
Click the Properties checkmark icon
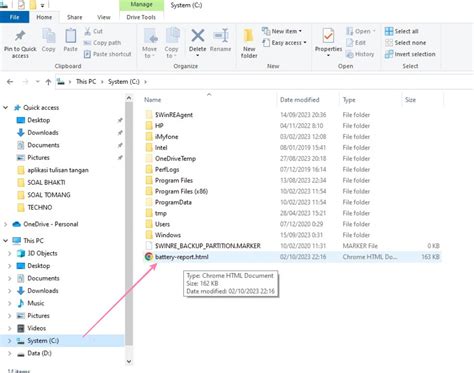[328, 36]
